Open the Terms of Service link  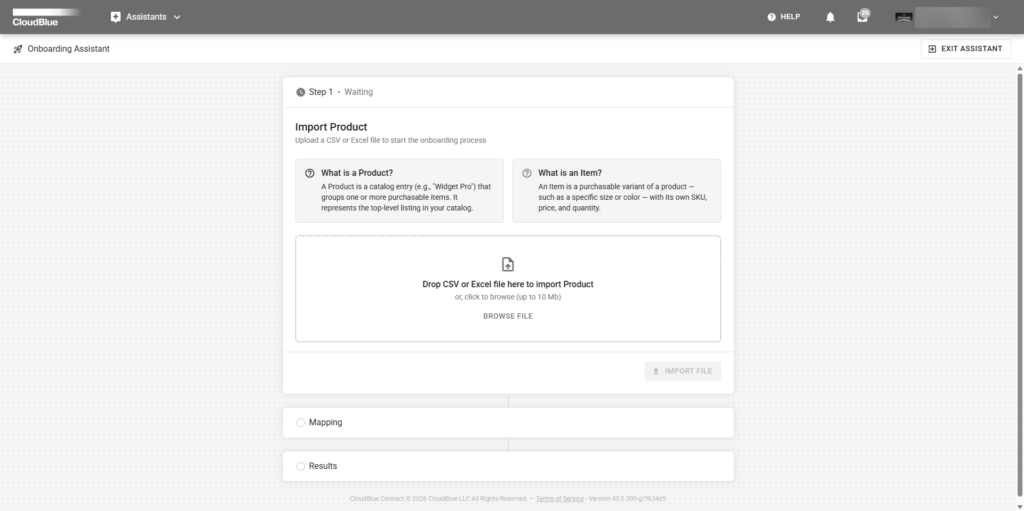click(x=560, y=499)
